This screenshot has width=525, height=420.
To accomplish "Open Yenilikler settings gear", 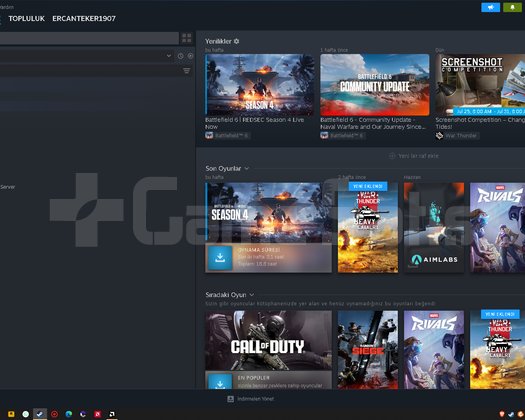I will point(236,41).
